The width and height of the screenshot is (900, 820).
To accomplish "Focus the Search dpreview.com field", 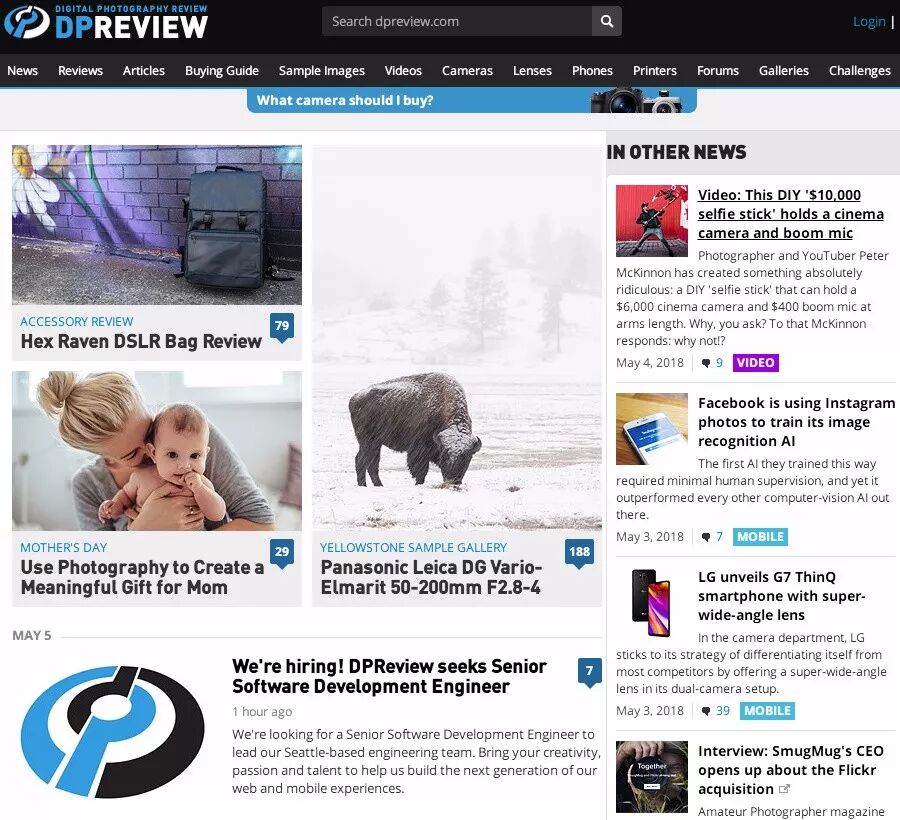I will [x=457, y=21].
